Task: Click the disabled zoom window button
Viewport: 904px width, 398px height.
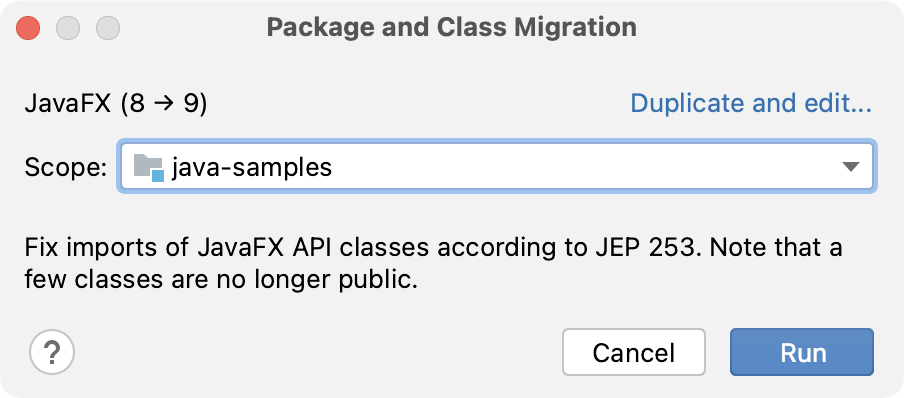Action: point(108,28)
